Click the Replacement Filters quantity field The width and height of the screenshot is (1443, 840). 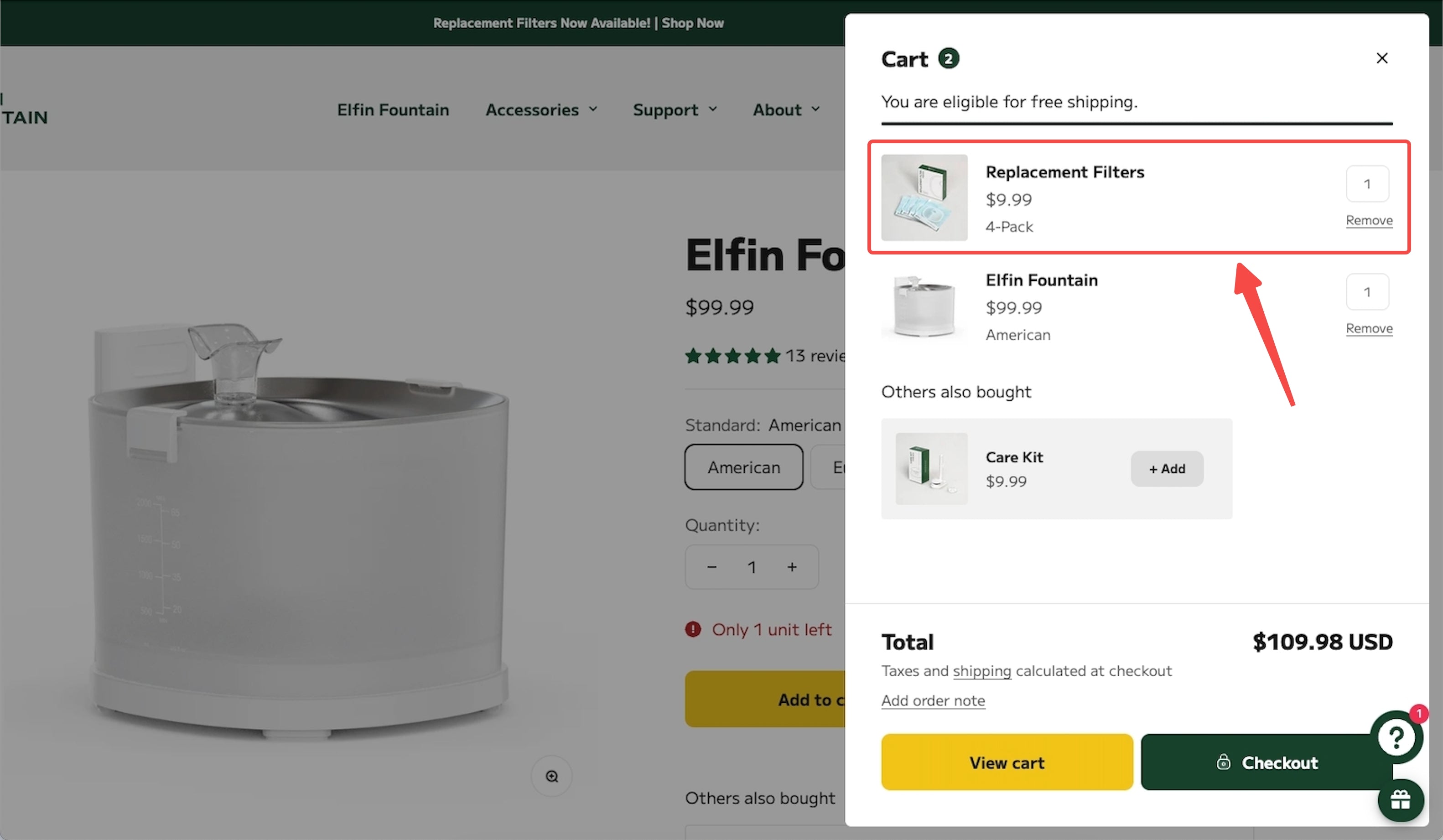tap(1367, 184)
